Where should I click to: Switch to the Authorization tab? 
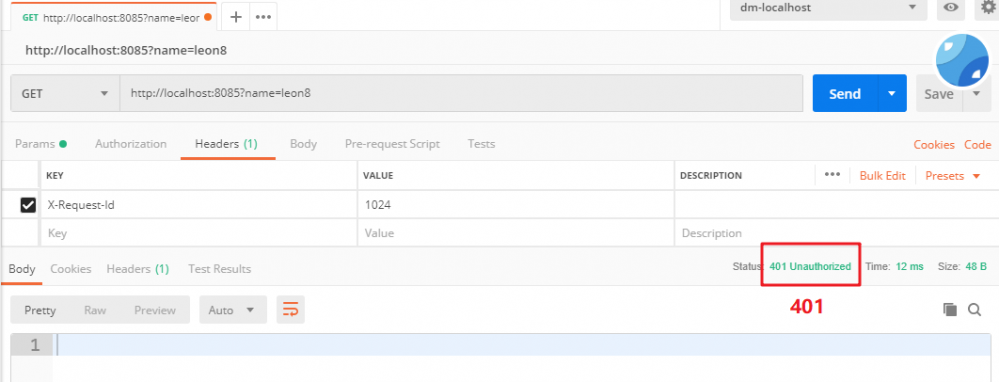[131, 144]
